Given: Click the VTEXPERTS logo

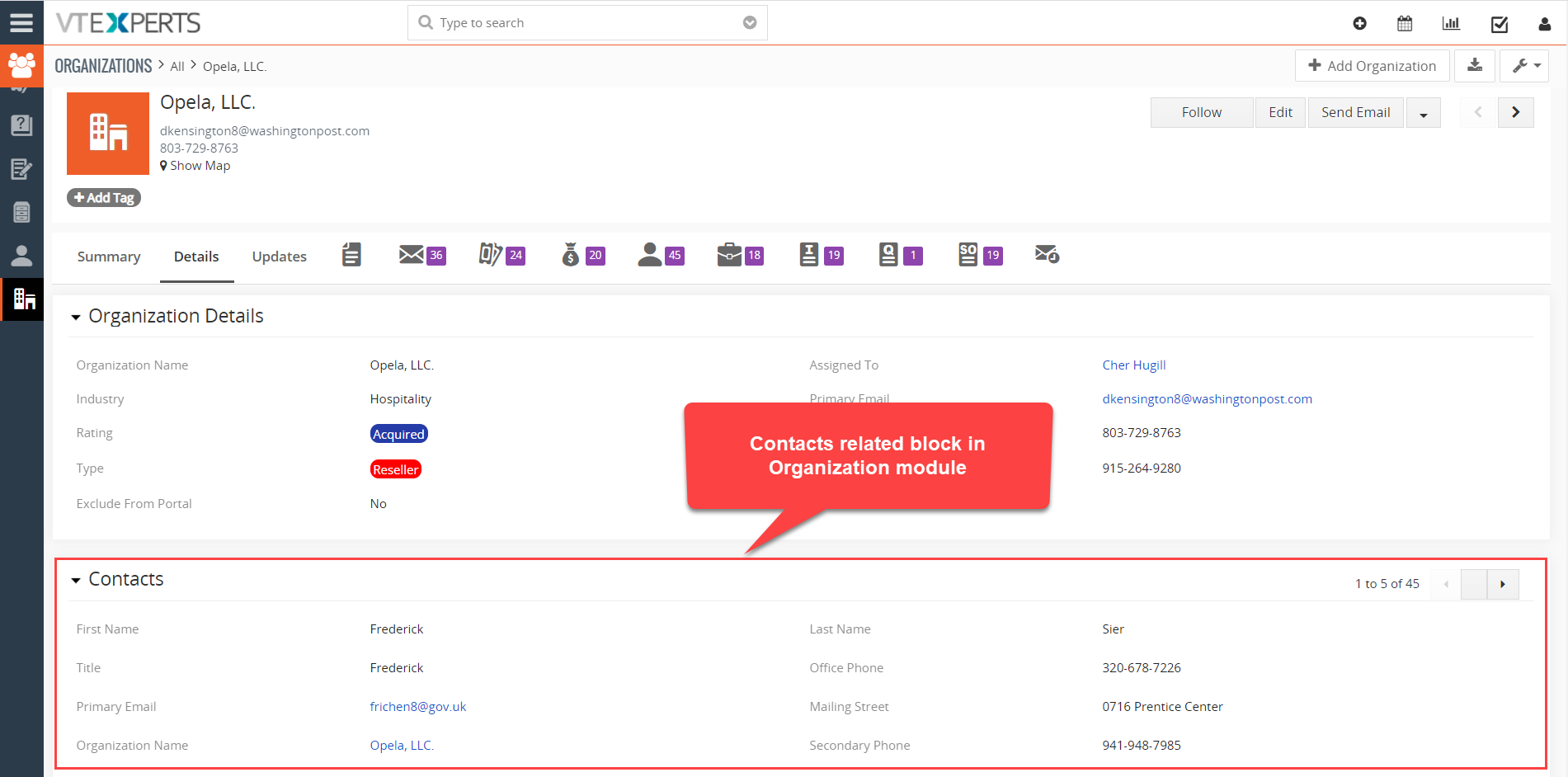Looking at the screenshot, I should click(128, 23).
